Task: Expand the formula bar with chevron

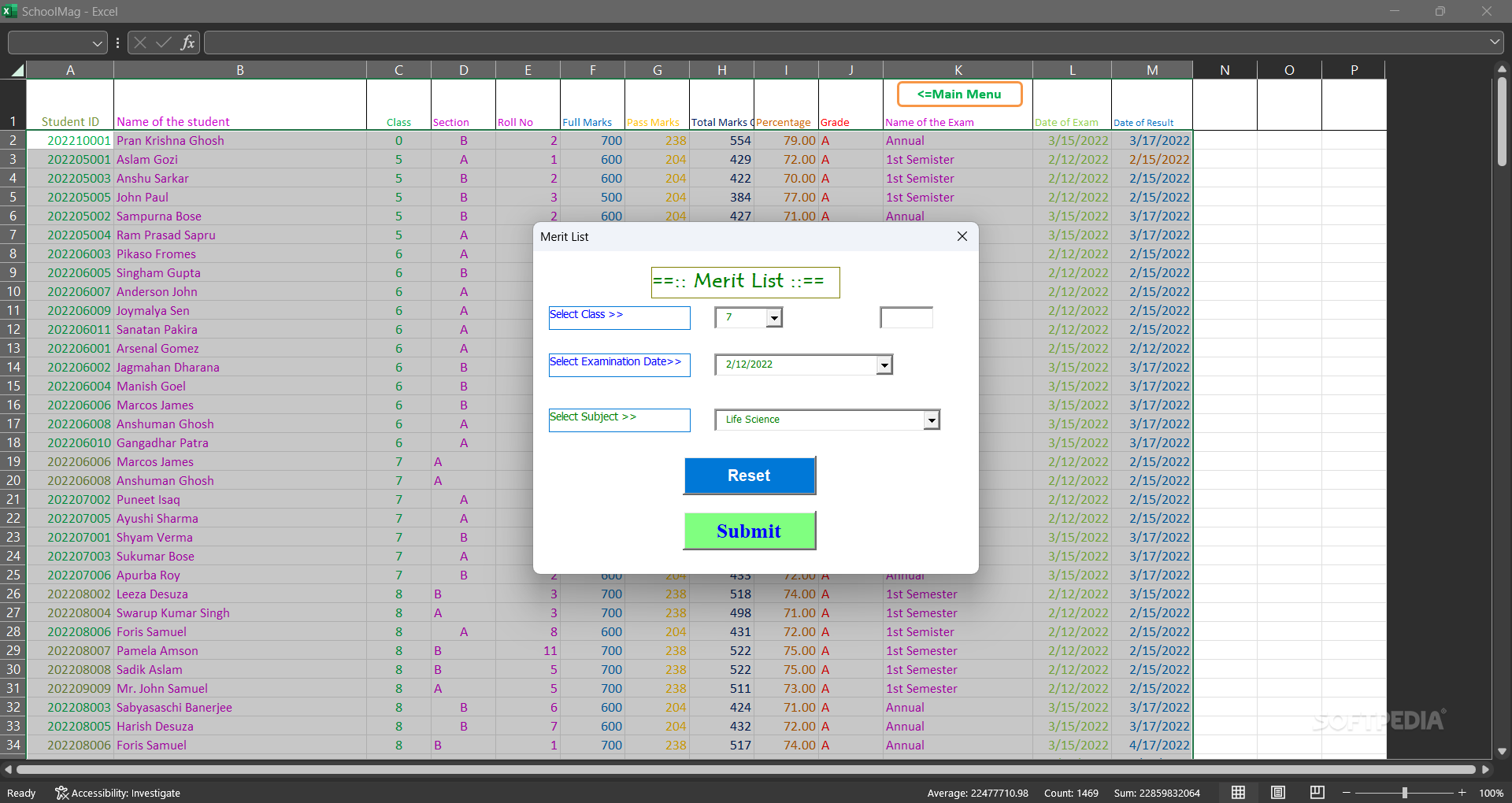Action: (1494, 43)
